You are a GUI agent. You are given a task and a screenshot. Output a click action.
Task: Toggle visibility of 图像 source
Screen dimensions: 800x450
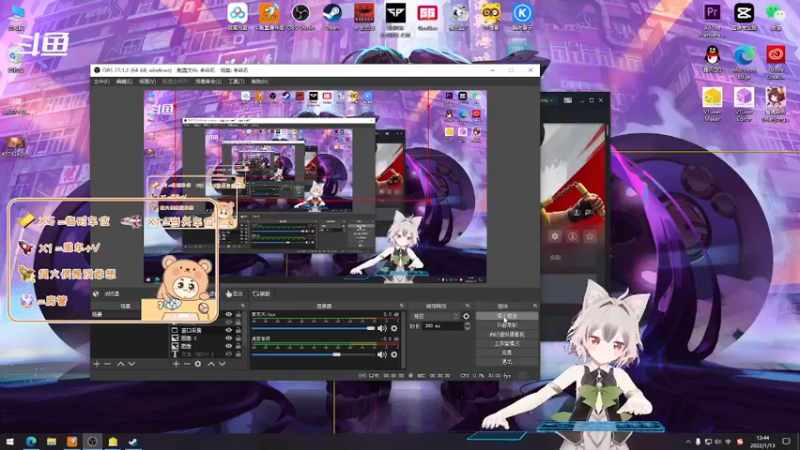(229, 346)
